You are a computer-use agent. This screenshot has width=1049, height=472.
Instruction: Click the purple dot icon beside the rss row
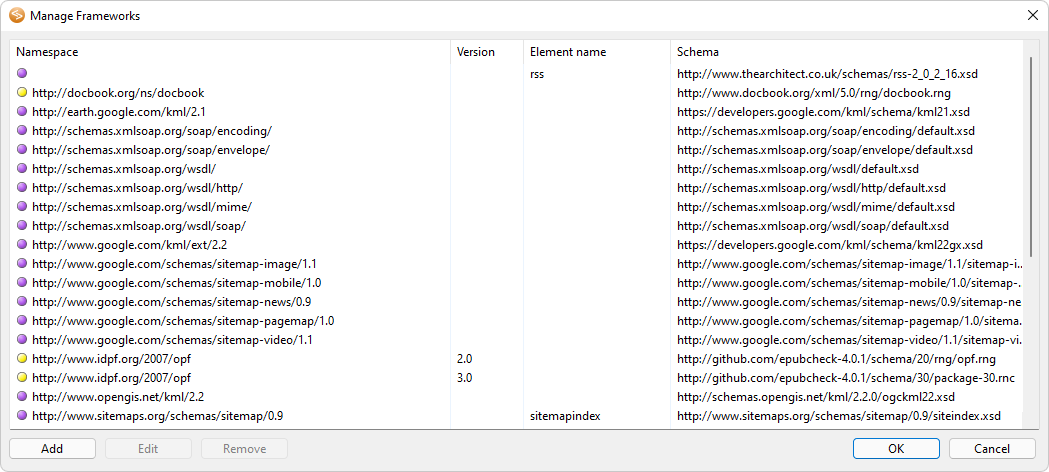click(x=22, y=74)
